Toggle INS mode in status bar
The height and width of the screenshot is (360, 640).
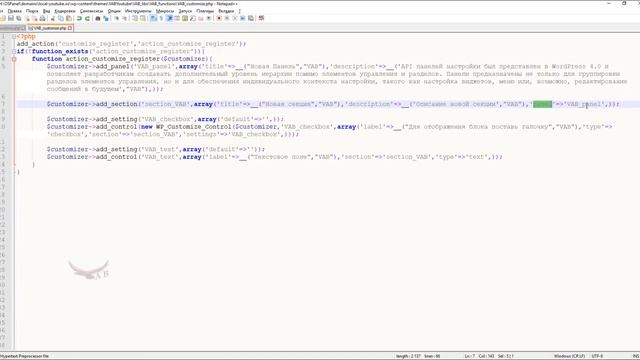coord(636,356)
